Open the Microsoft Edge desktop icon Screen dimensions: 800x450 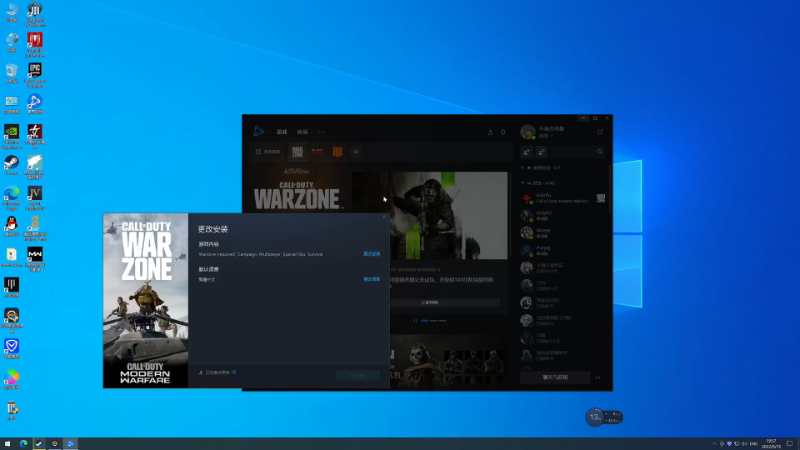tap(12, 198)
